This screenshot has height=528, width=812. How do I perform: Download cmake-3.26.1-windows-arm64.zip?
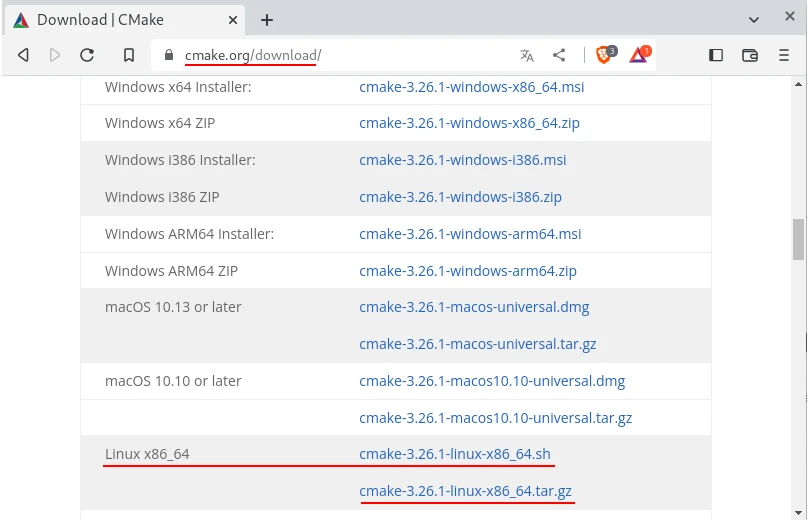coord(468,271)
